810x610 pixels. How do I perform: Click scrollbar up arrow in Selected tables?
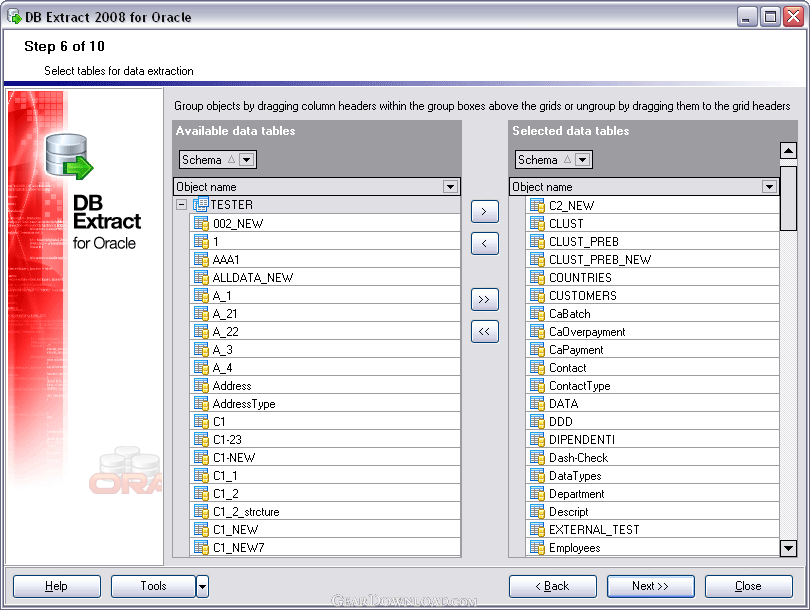(x=788, y=151)
